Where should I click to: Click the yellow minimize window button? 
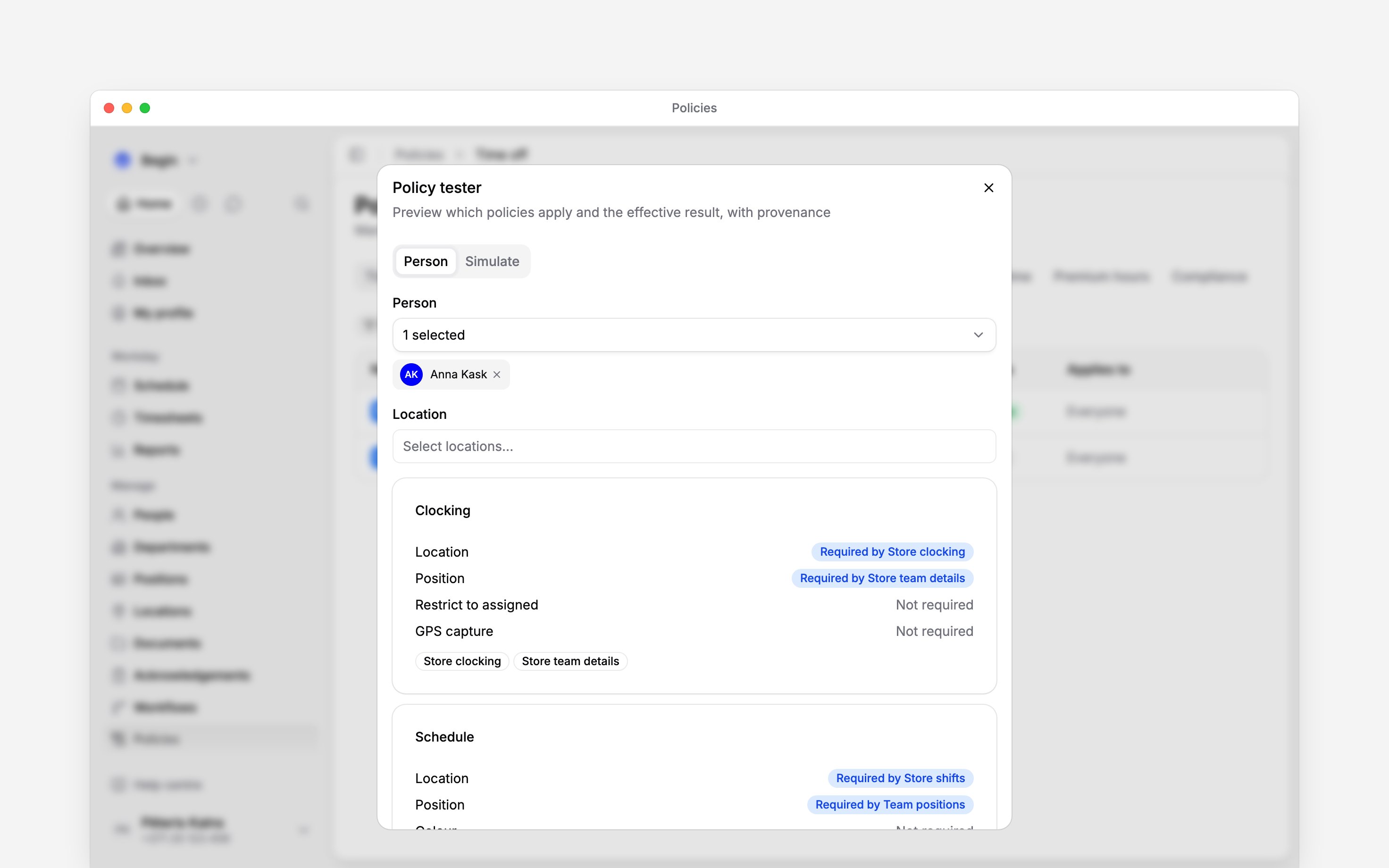tap(127, 108)
